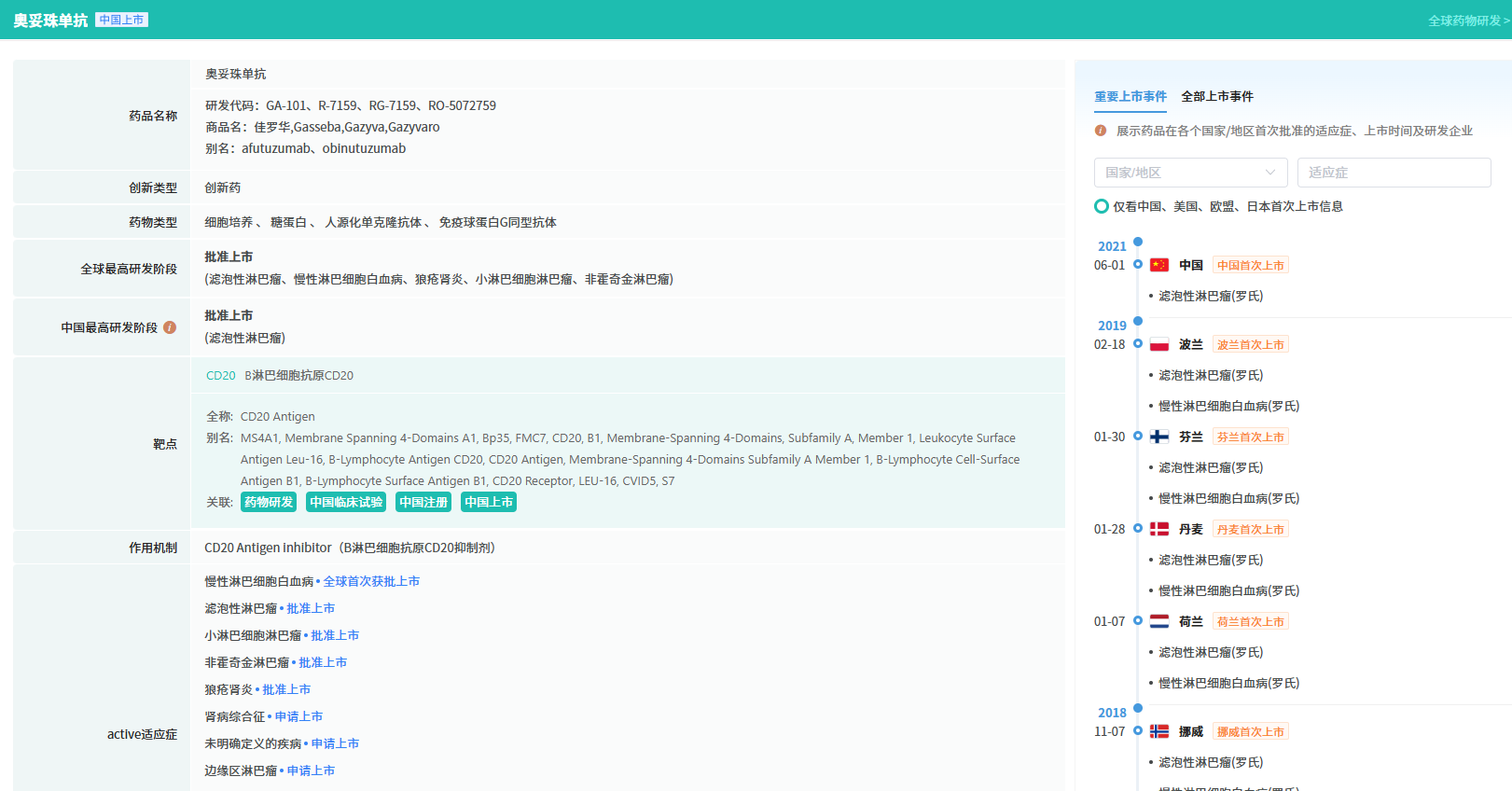Click the Netherlands flag icon
This screenshot has width=1512, height=791.
(x=1159, y=621)
